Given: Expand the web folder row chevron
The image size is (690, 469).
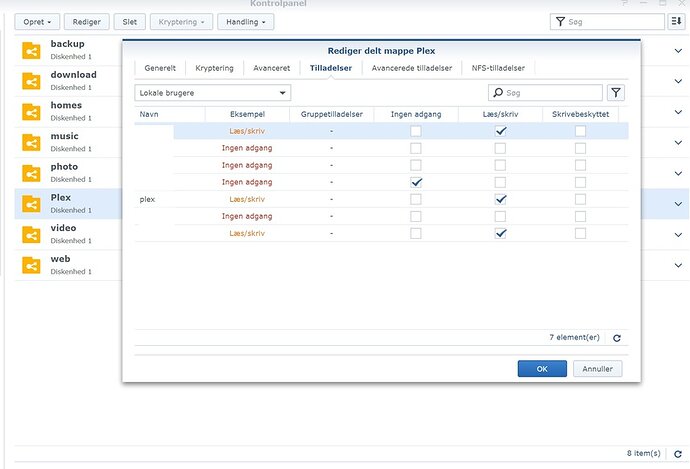Looking at the screenshot, I should pos(678,265).
